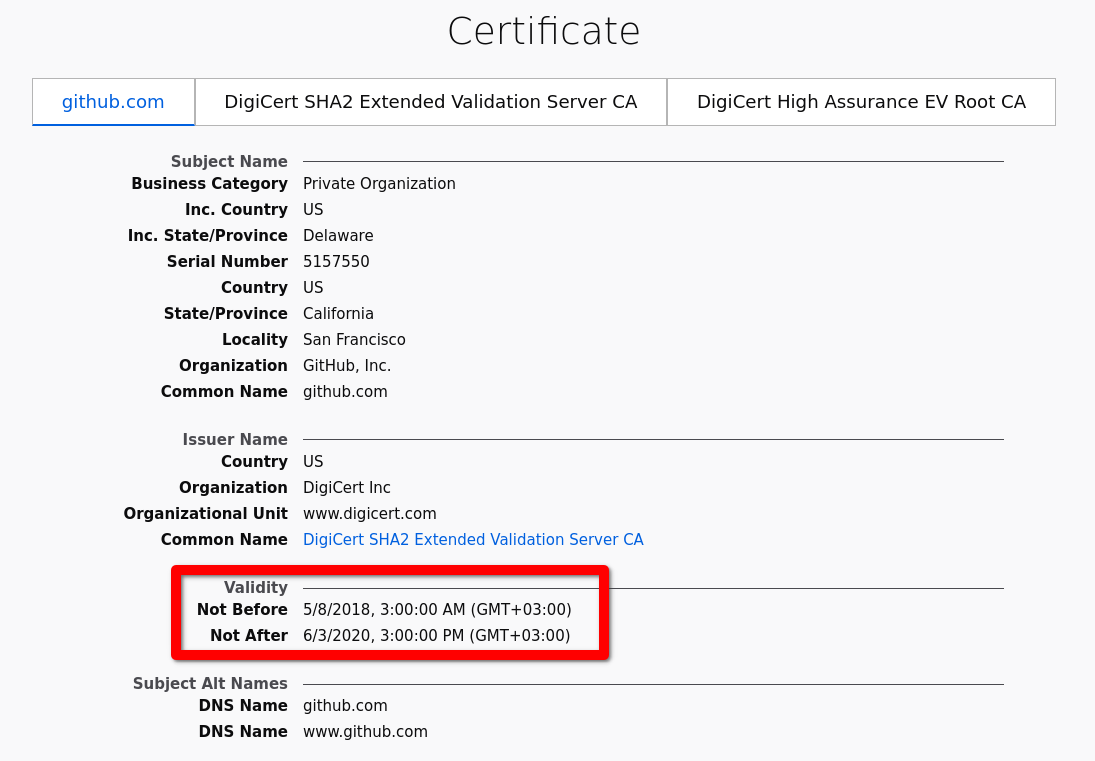This screenshot has width=1095, height=761.
Task: Click the Business Category label
Action: tap(210, 184)
